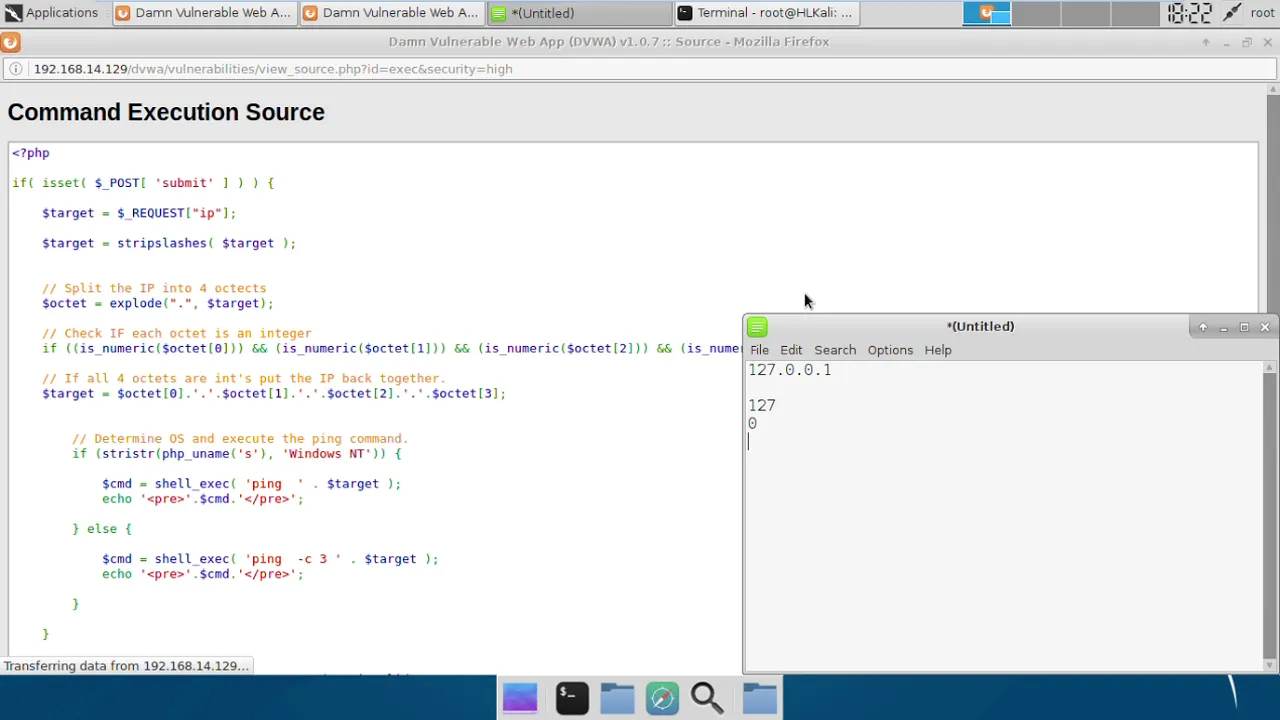1280x720 pixels.
Task: Click the 127.0.0.1 line in Mousepad
Action: coord(790,370)
